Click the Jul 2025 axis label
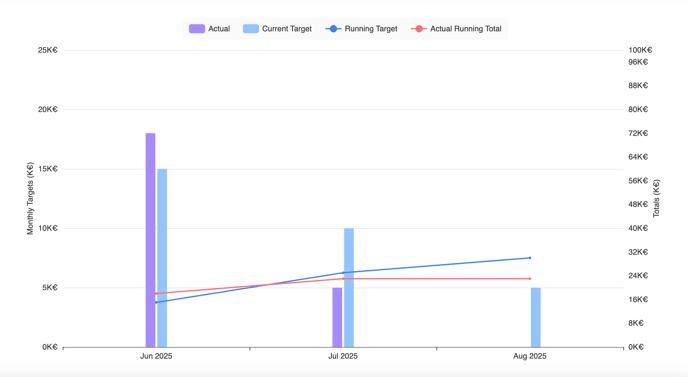This screenshot has height=377, width=688. 343,356
